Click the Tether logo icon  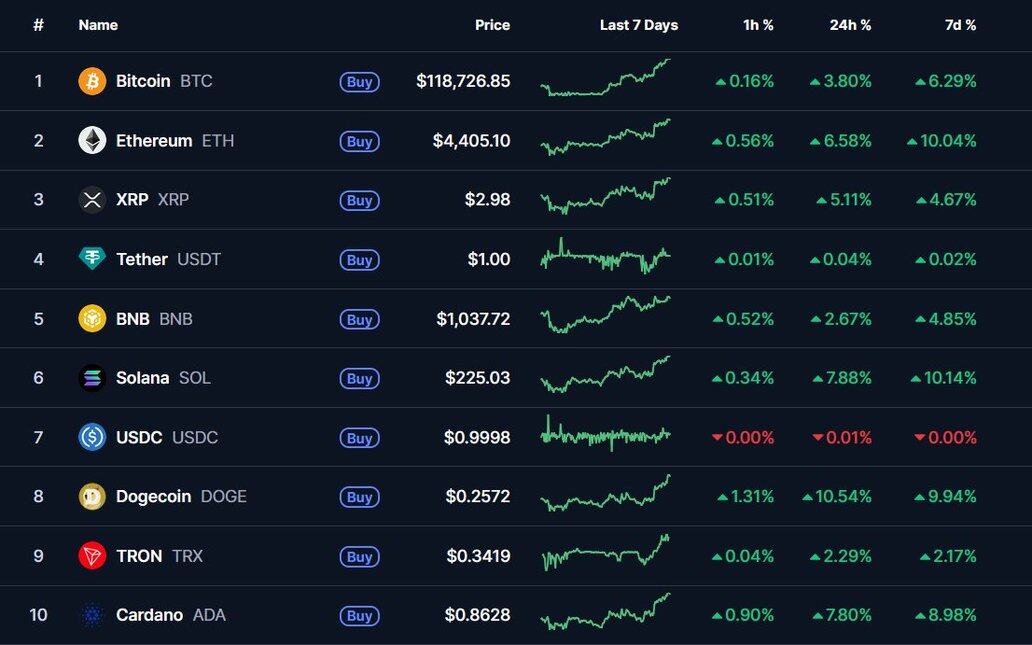pos(92,259)
